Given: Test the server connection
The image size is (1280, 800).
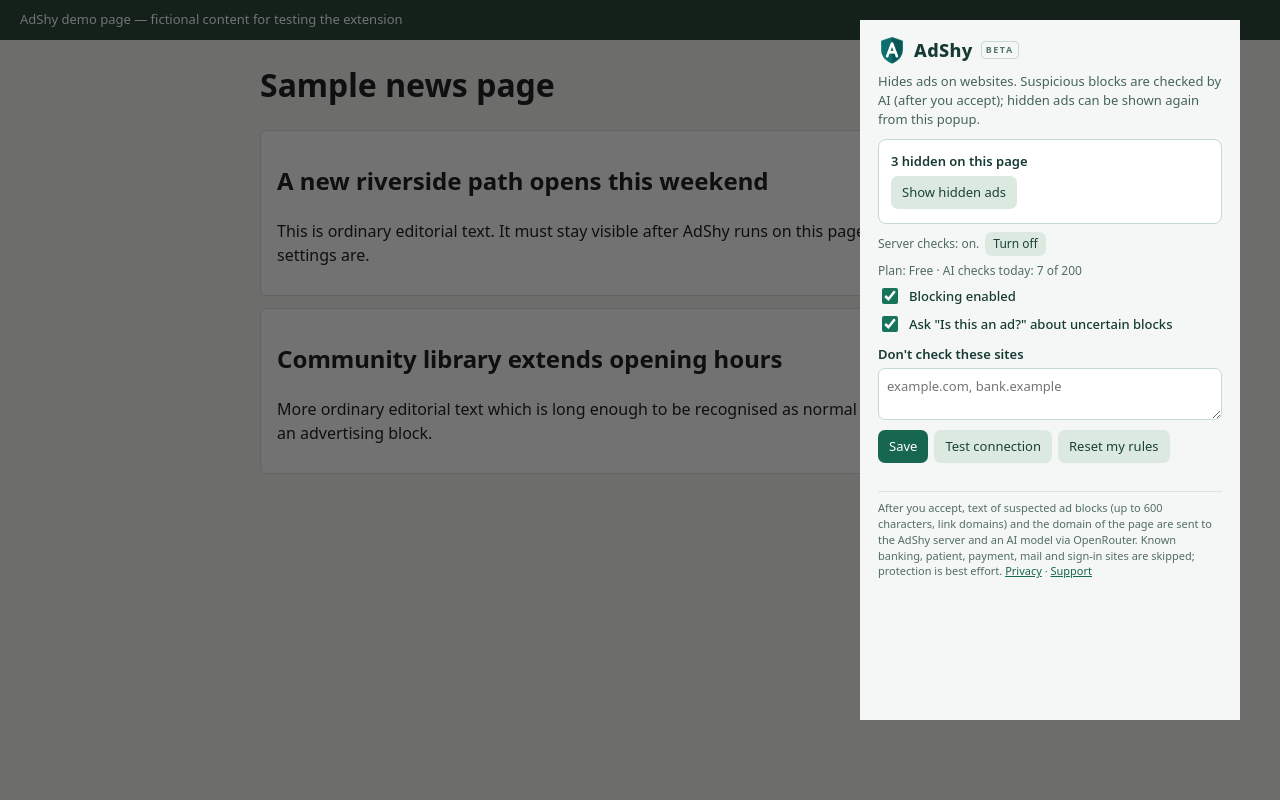Looking at the screenshot, I should (x=993, y=446).
